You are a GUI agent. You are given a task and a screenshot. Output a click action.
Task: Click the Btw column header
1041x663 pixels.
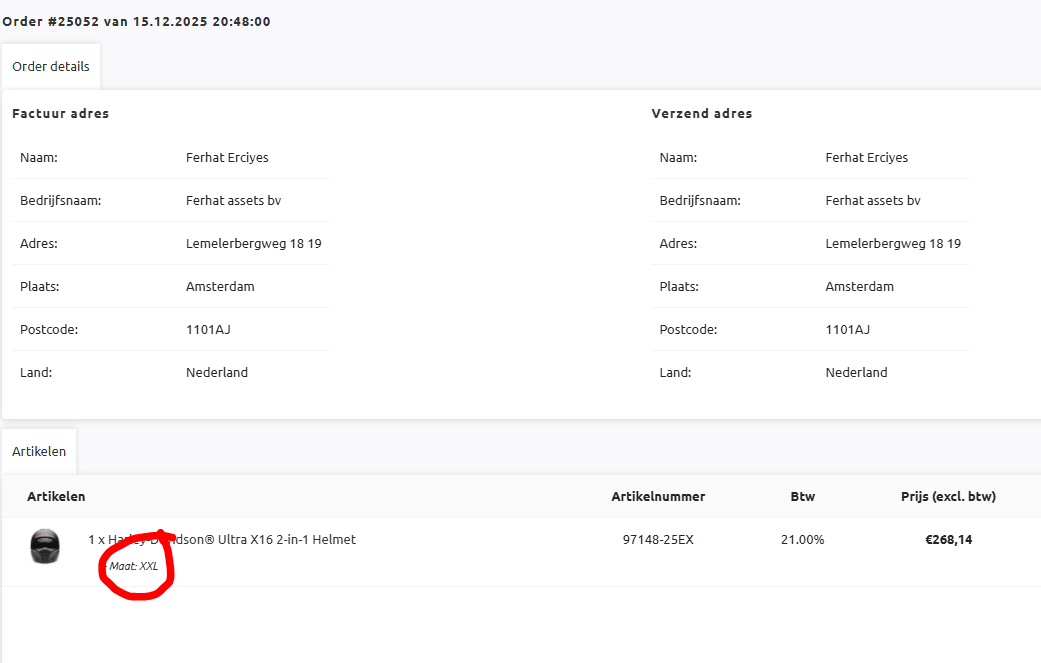[802, 496]
